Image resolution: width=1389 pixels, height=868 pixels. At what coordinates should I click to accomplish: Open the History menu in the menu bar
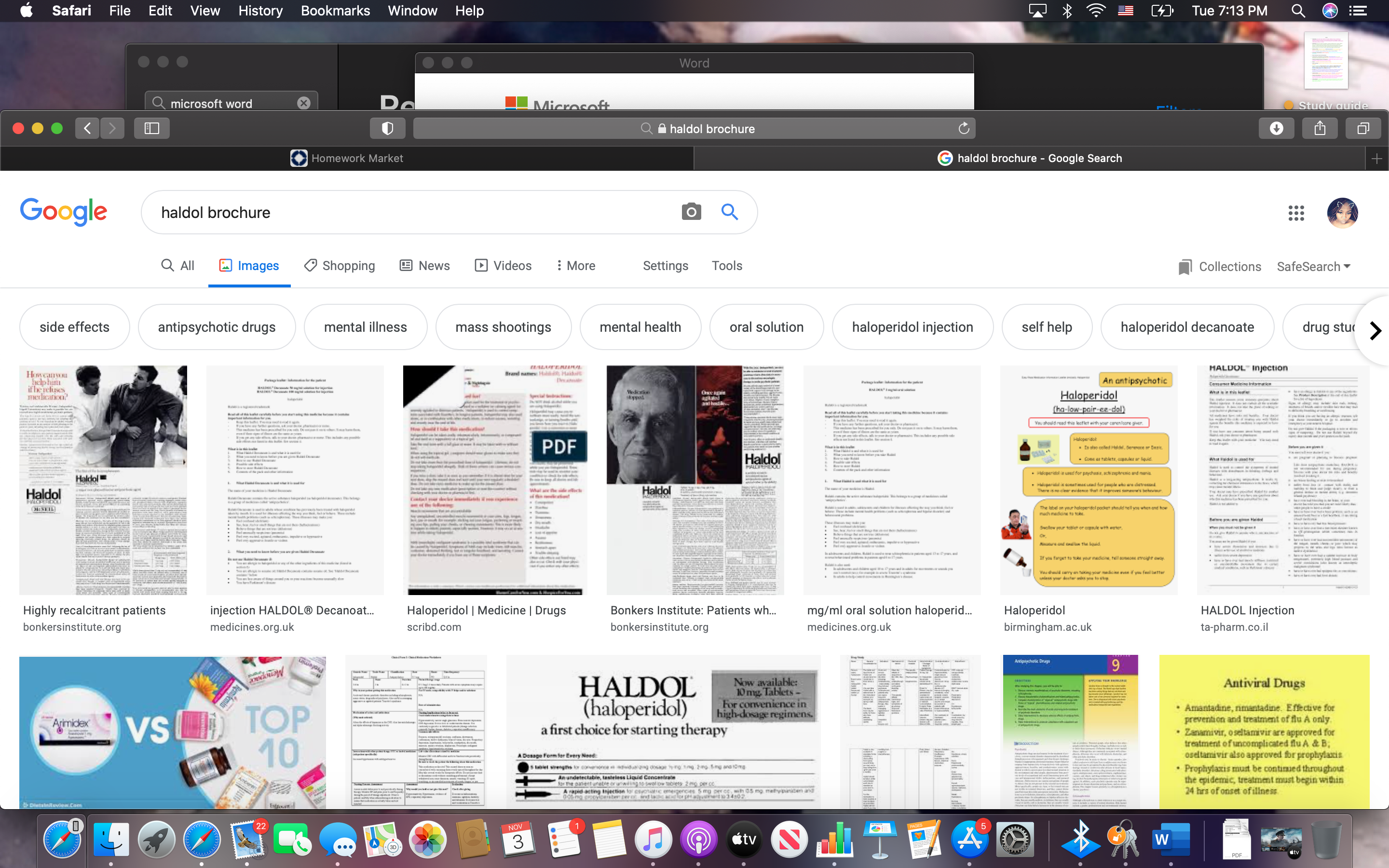(x=260, y=10)
